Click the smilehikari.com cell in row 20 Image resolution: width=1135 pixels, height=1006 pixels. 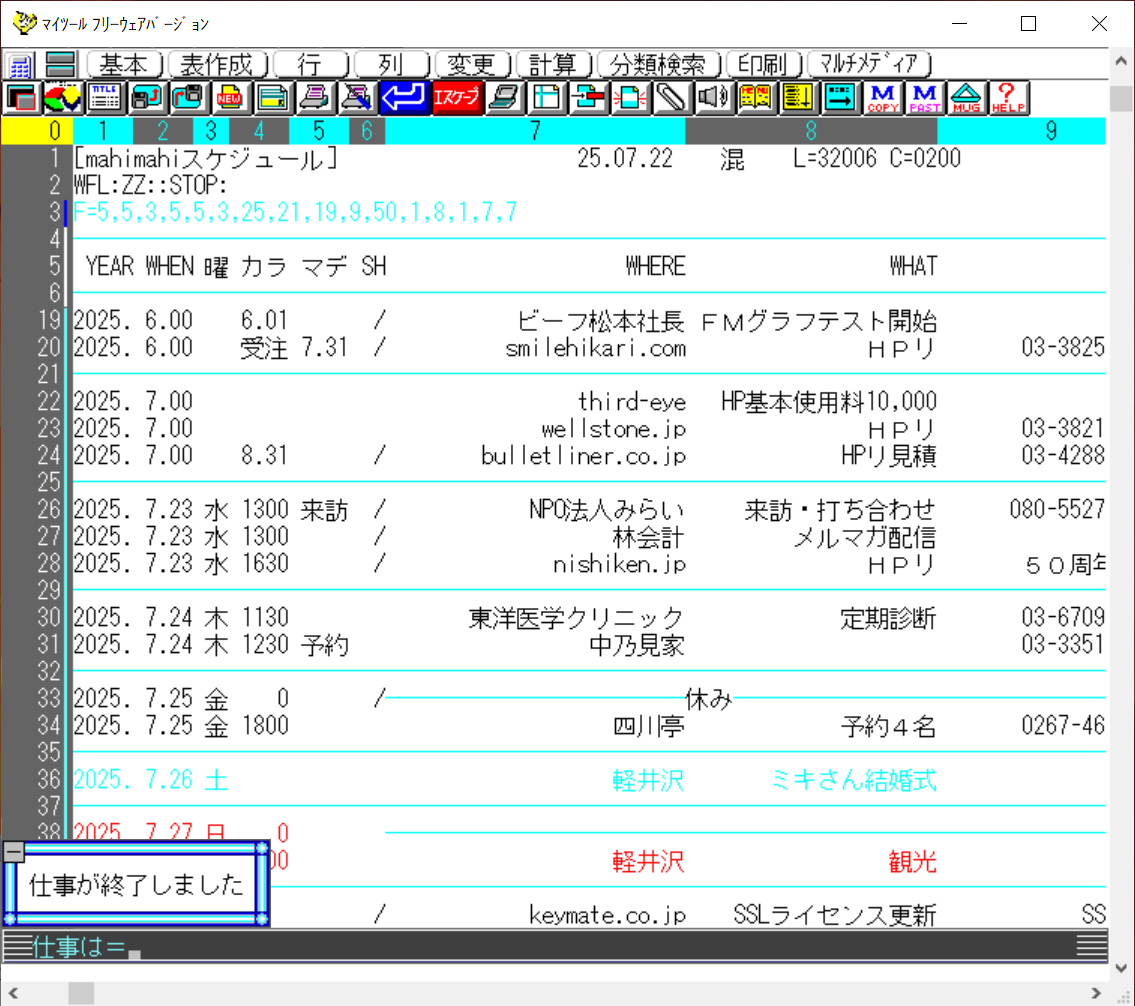[x=596, y=348]
